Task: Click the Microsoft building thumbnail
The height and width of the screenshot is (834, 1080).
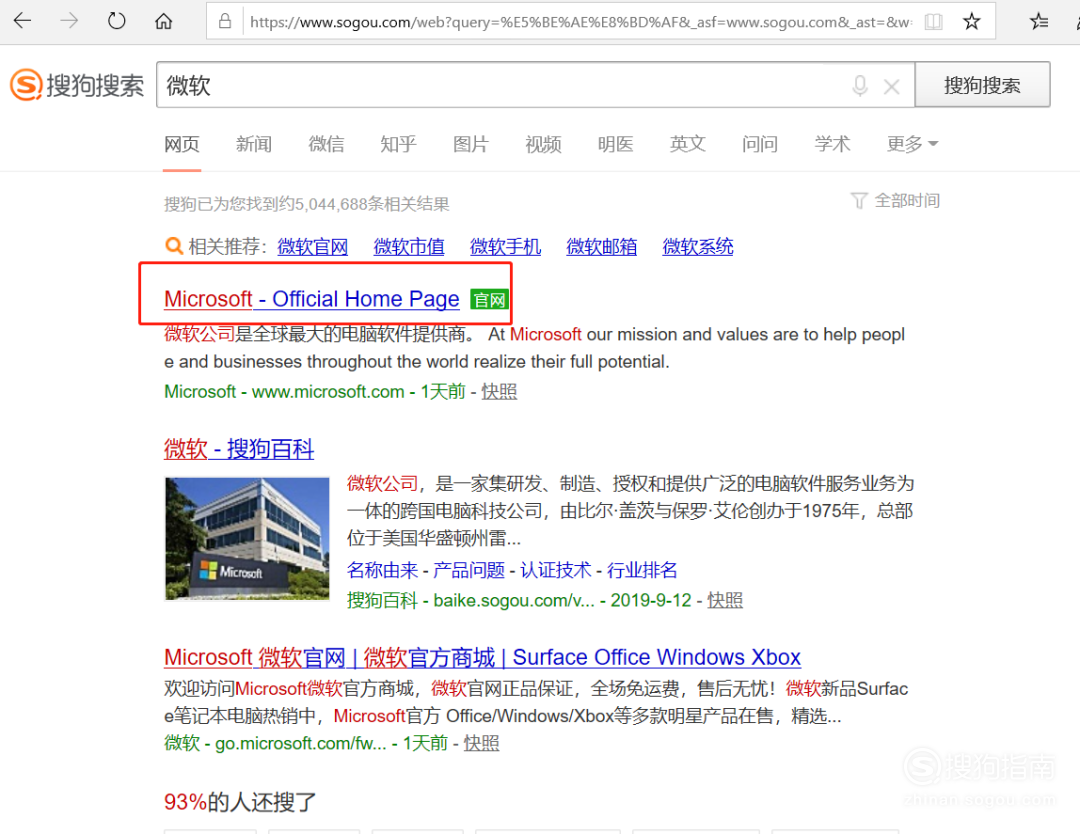Action: (x=247, y=539)
